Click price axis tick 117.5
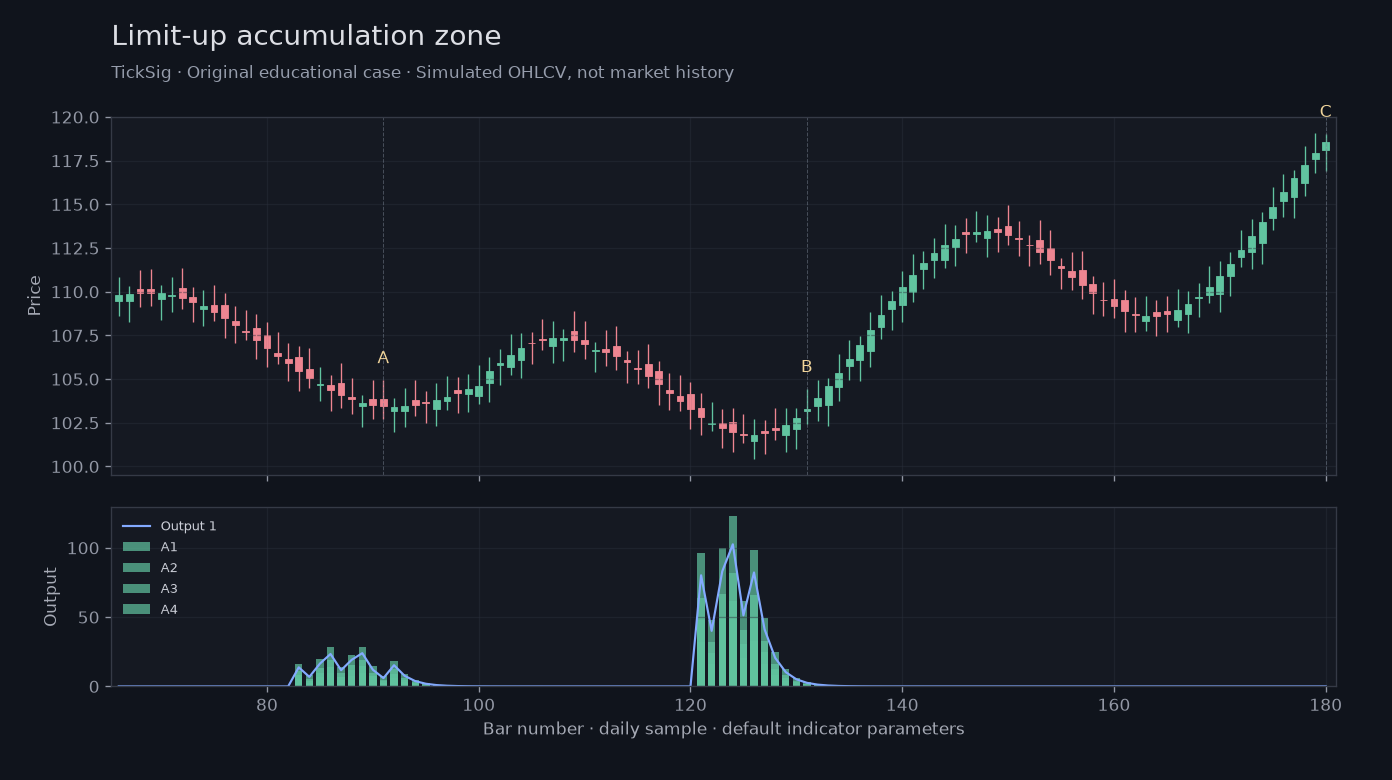 (x=75, y=161)
